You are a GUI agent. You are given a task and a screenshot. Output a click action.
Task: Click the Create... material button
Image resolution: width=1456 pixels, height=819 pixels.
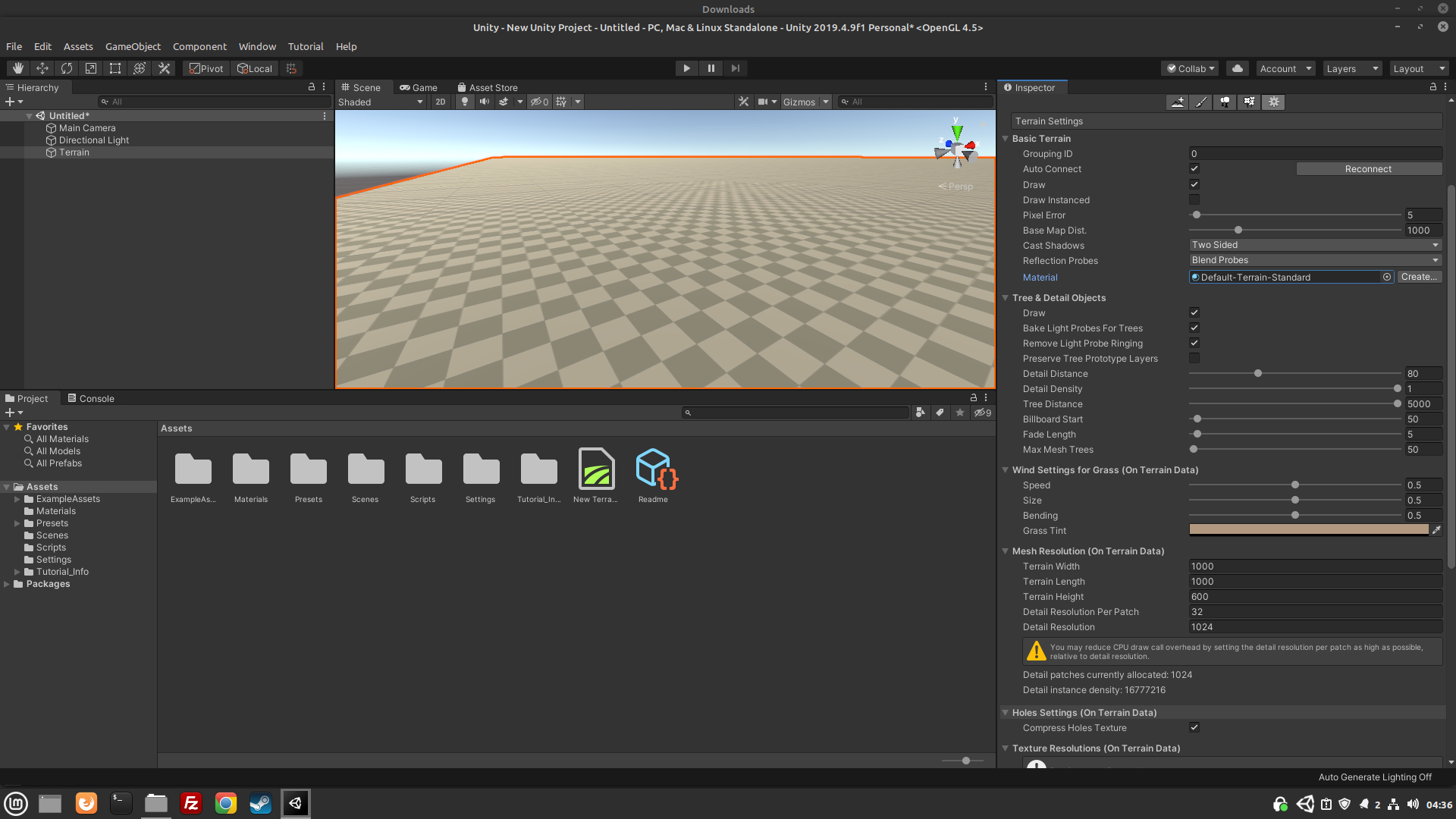[1420, 277]
